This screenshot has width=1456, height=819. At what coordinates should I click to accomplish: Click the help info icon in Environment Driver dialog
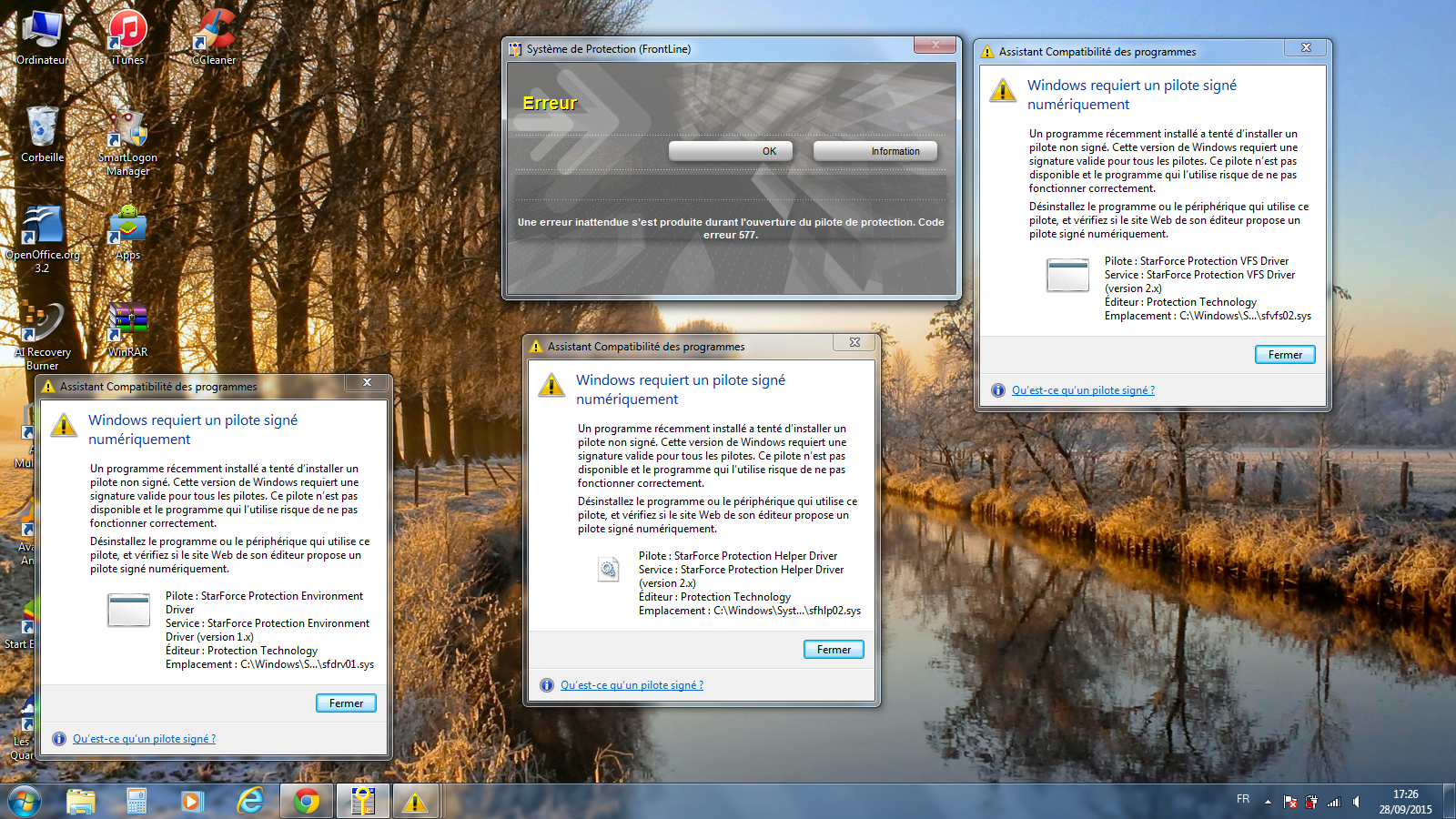58,739
